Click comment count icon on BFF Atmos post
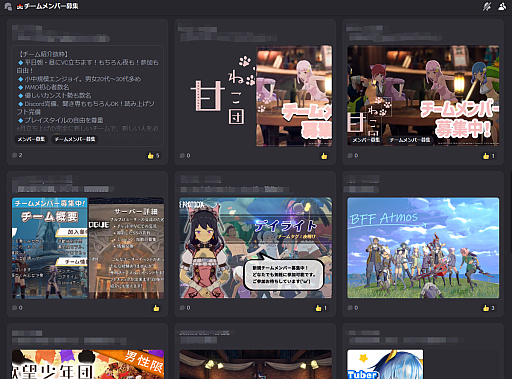This screenshot has width=512, height=379. 353,308
